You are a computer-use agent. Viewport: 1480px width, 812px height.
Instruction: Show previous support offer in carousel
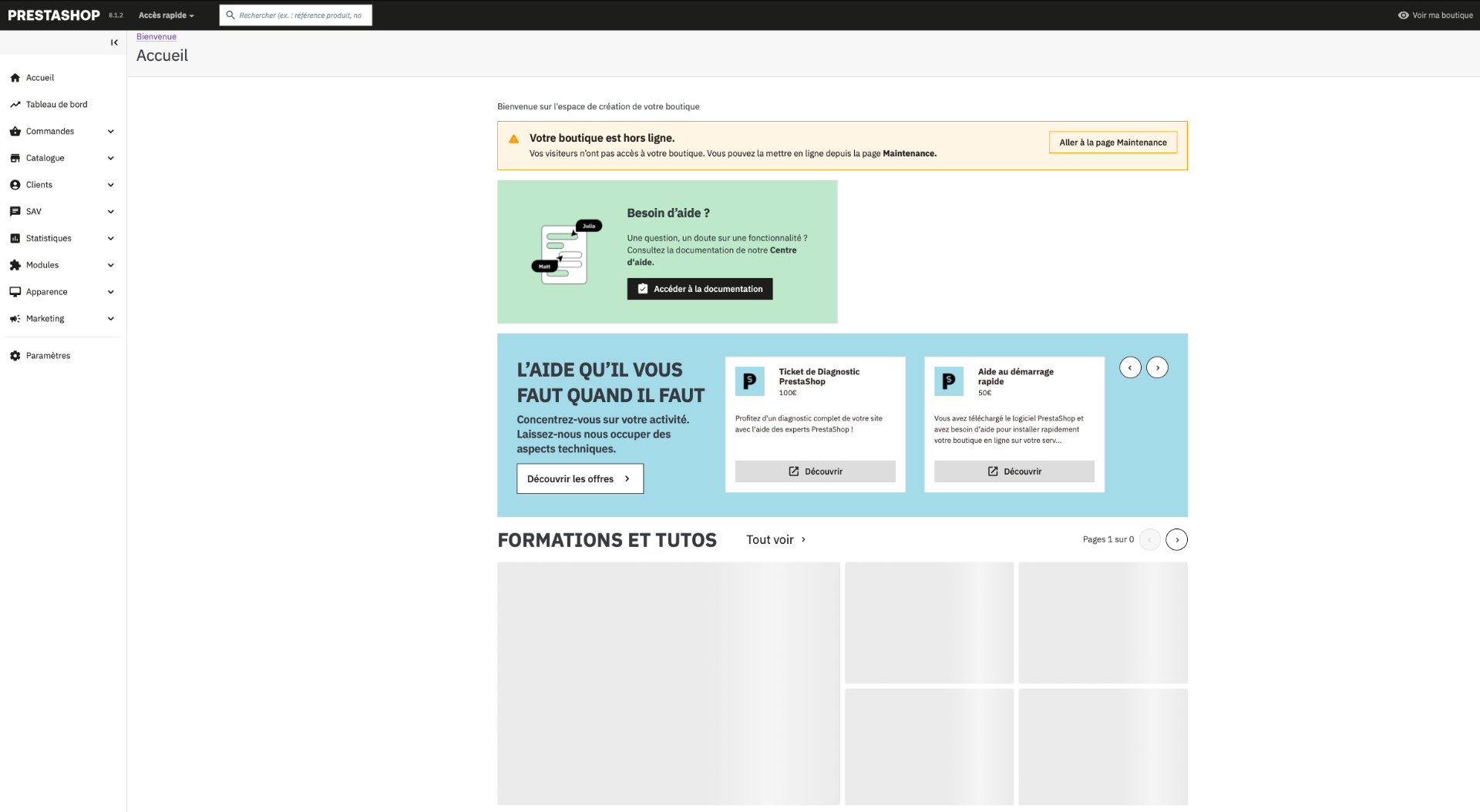tap(1130, 367)
